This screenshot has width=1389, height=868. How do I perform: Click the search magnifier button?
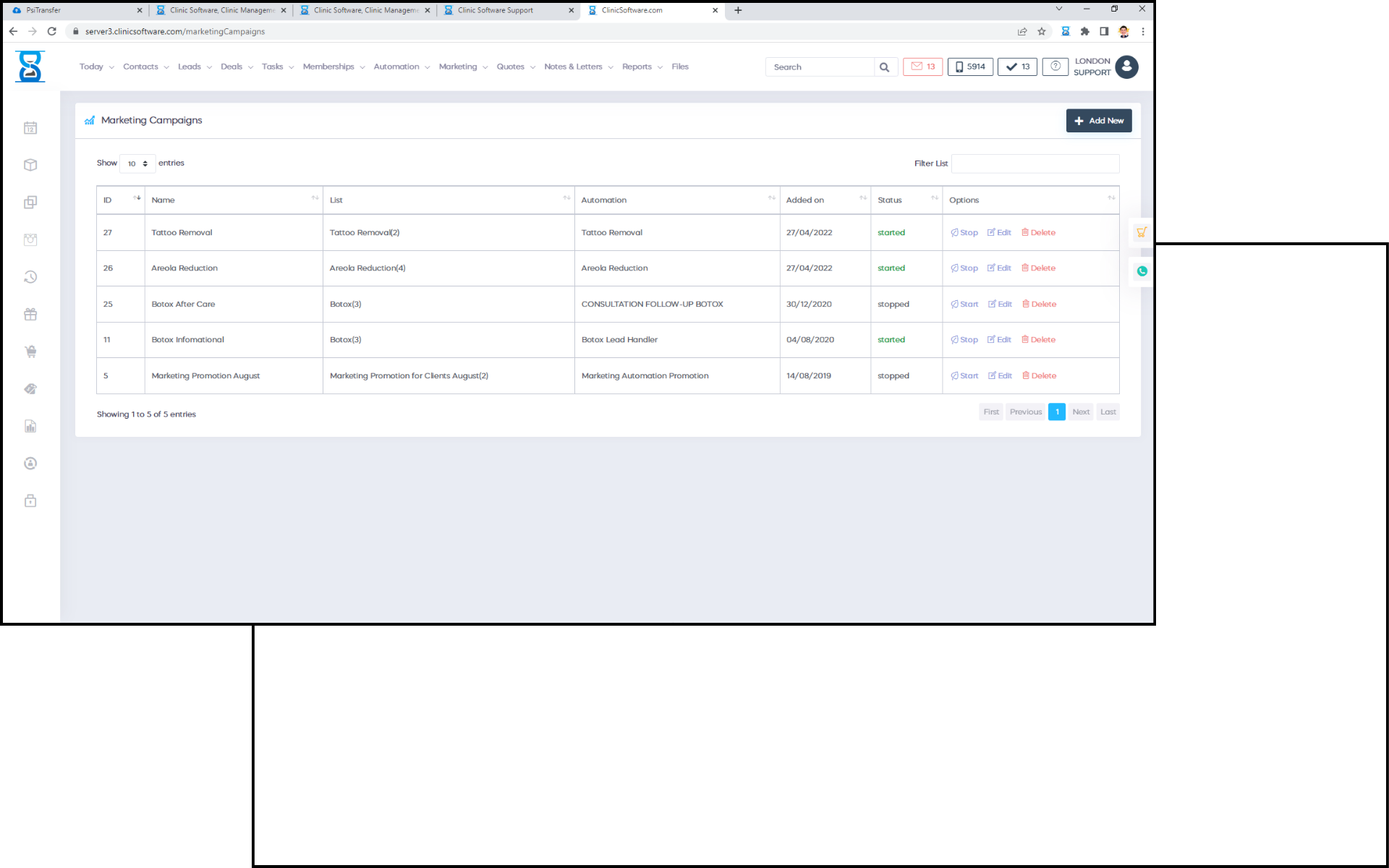click(x=884, y=67)
